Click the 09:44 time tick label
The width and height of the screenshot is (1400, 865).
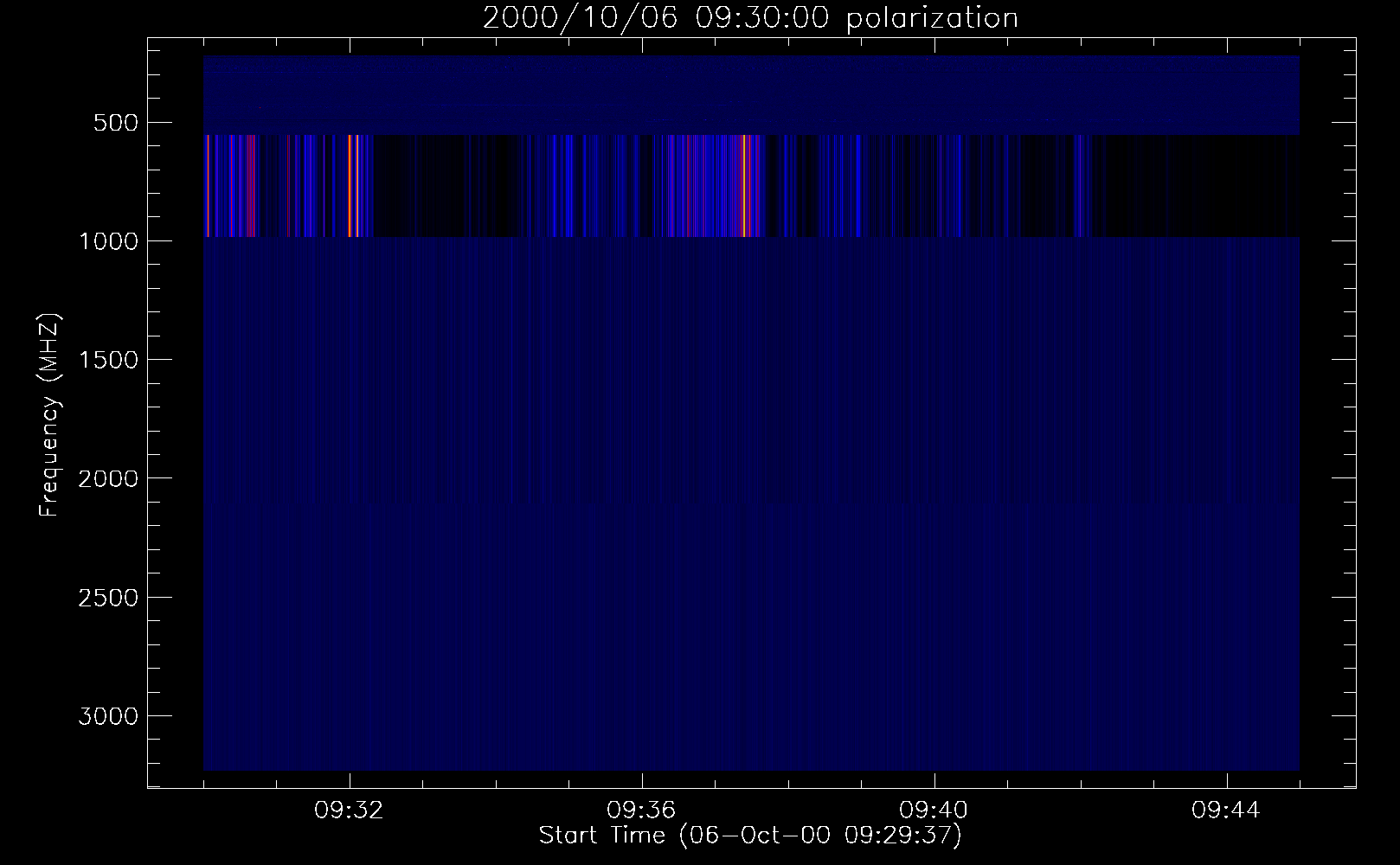[x=1227, y=811]
